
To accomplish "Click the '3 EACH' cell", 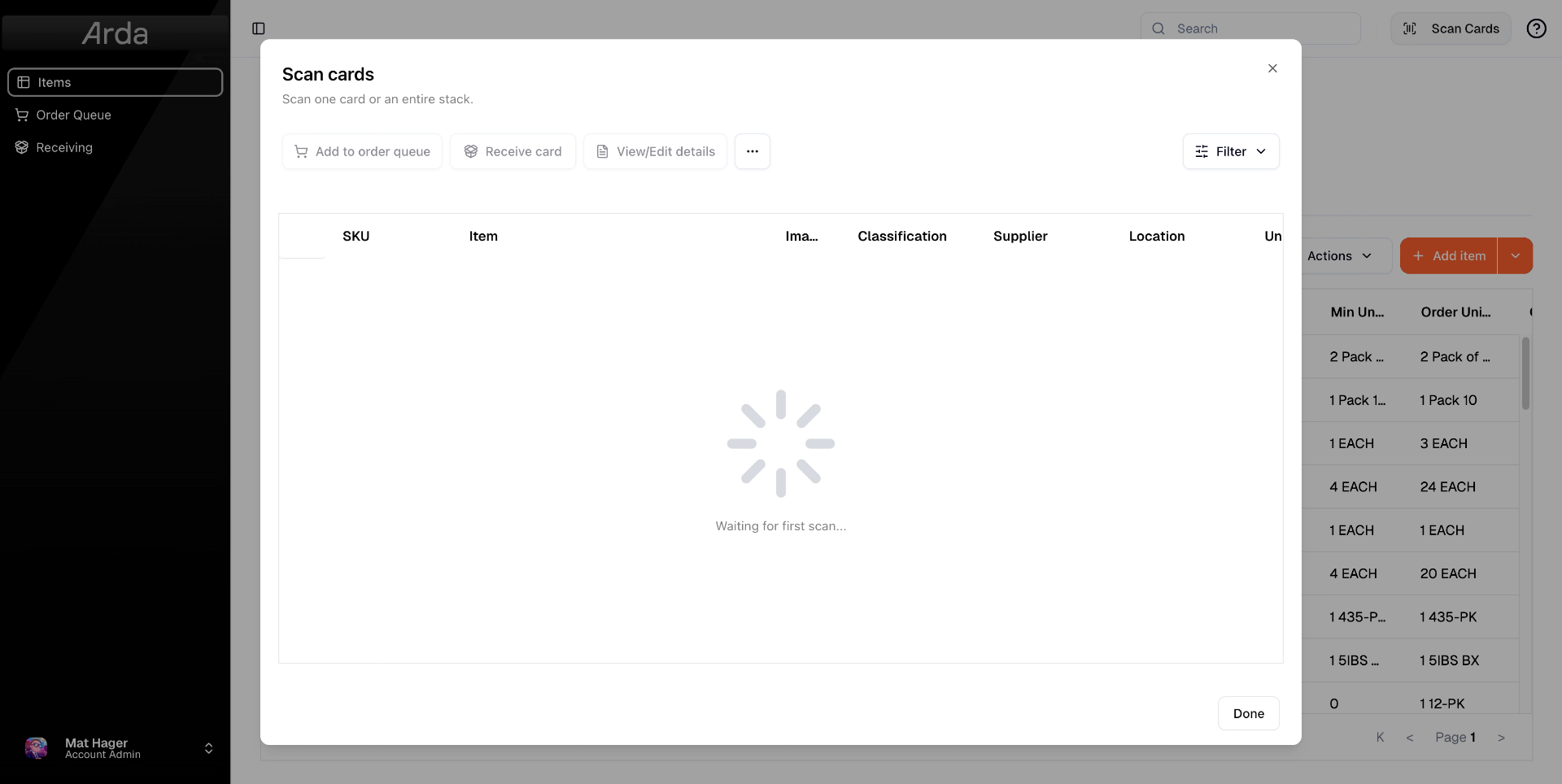I will [1444, 443].
